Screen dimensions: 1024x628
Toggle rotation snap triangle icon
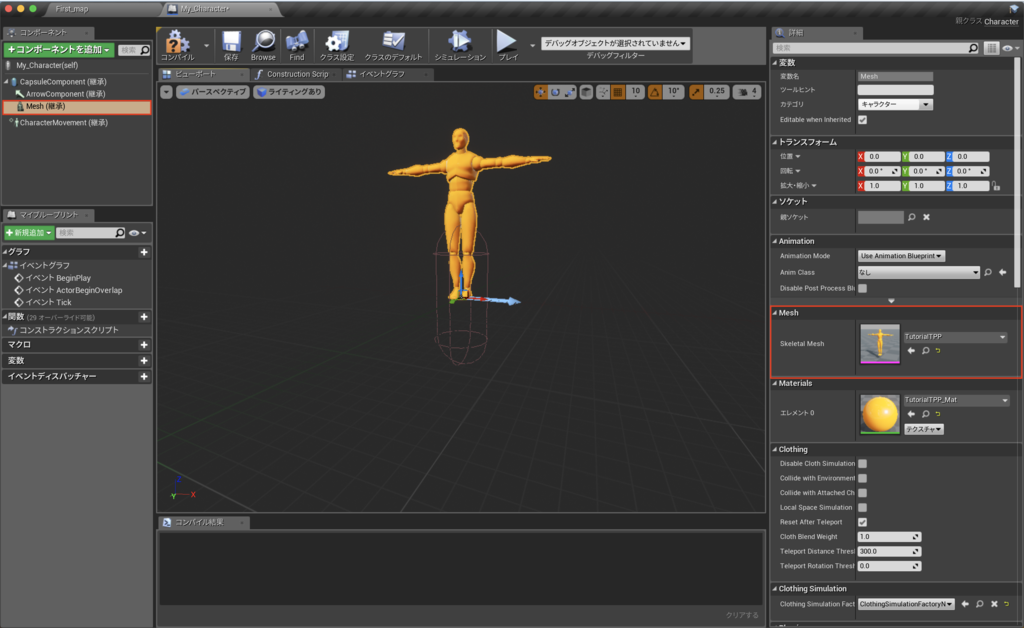pos(654,92)
